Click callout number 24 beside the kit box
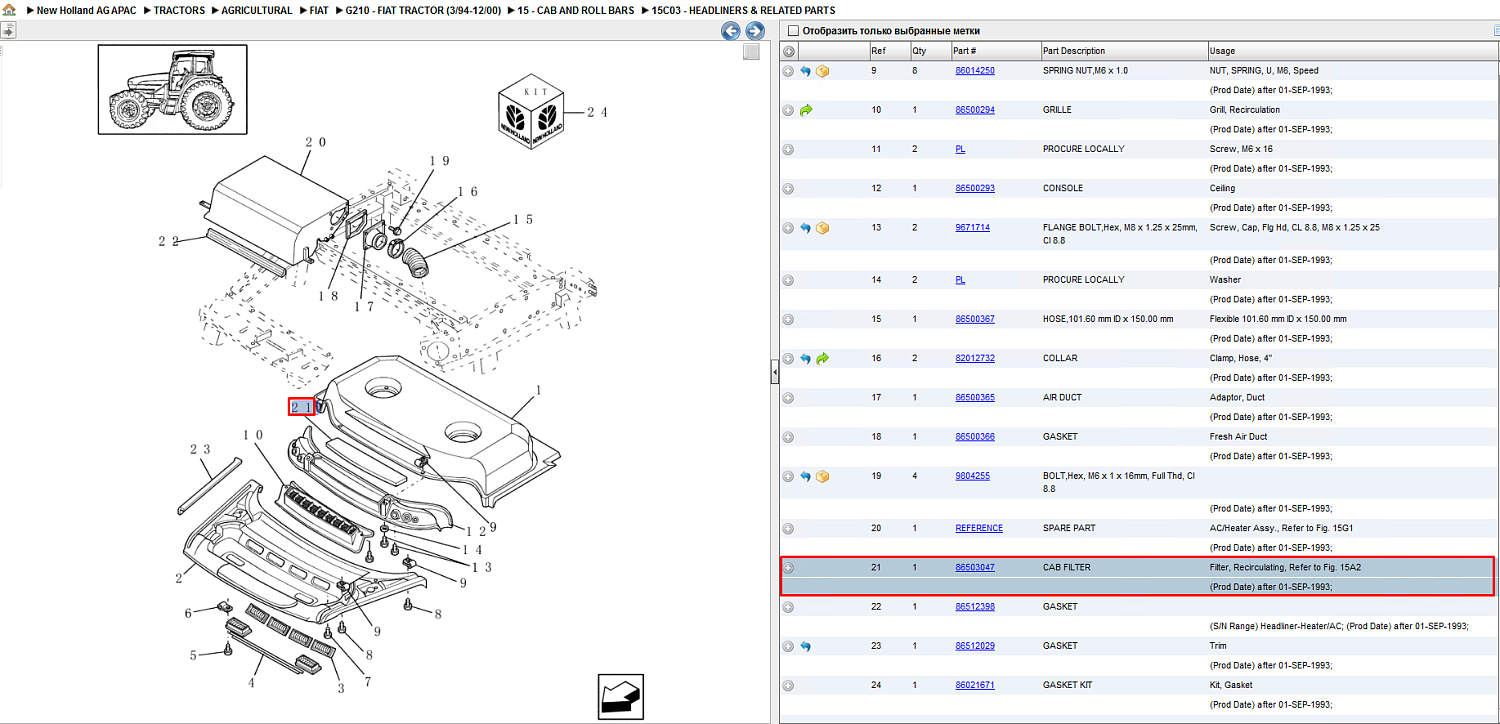This screenshot has width=1500, height=724. [x=597, y=113]
